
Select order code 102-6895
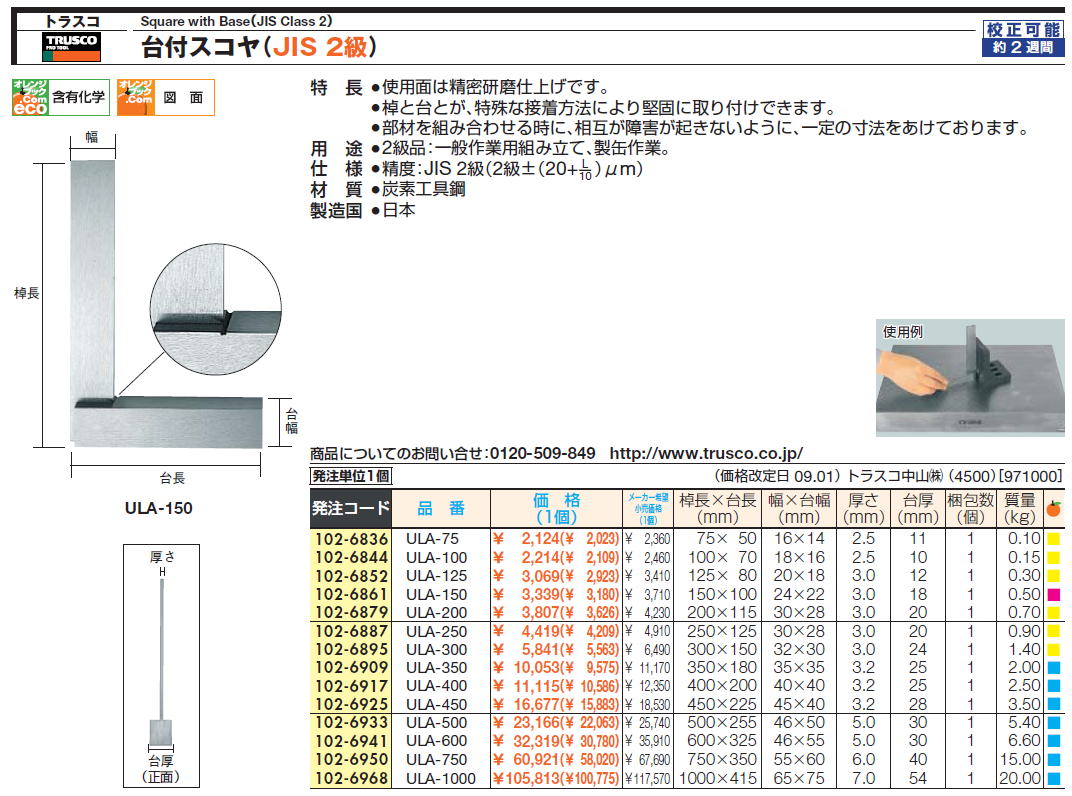(351, 650)
